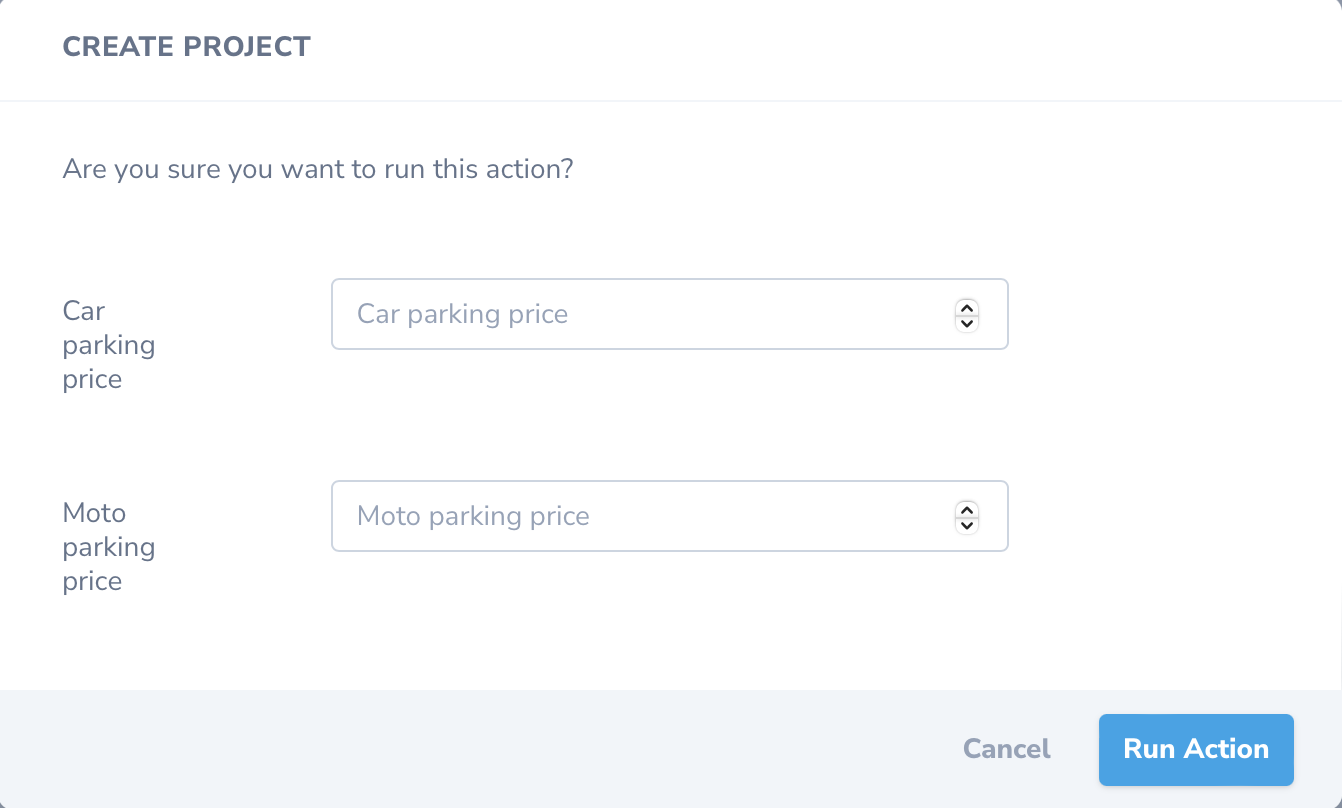
Task: Click the Moto parking price increment arrow
Action: pyautogui.click(x=966, y=509)
